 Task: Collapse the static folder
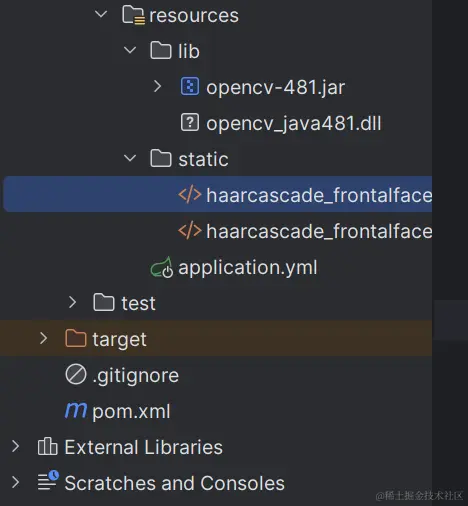[130, 158]
